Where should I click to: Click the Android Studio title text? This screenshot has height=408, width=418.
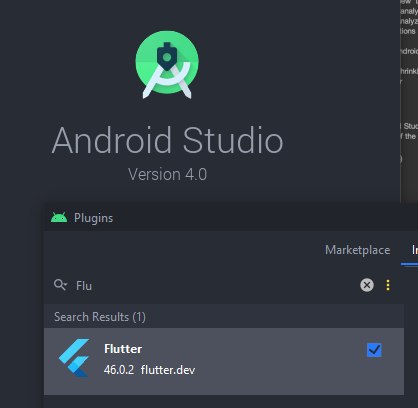(x=167, y=140)
